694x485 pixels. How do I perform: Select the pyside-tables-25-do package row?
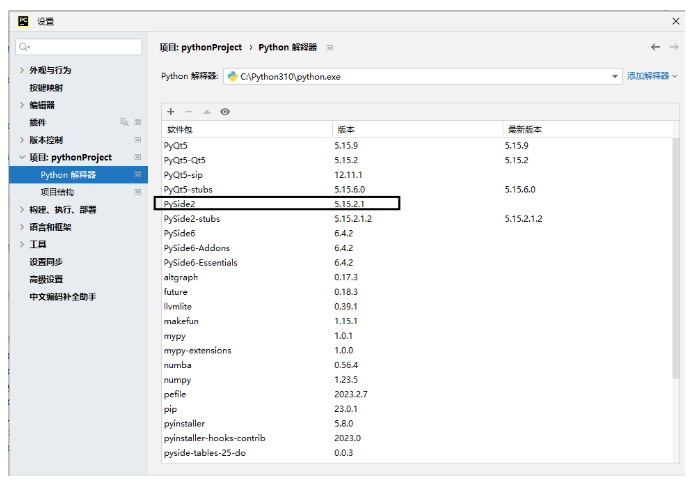point(417,452)
